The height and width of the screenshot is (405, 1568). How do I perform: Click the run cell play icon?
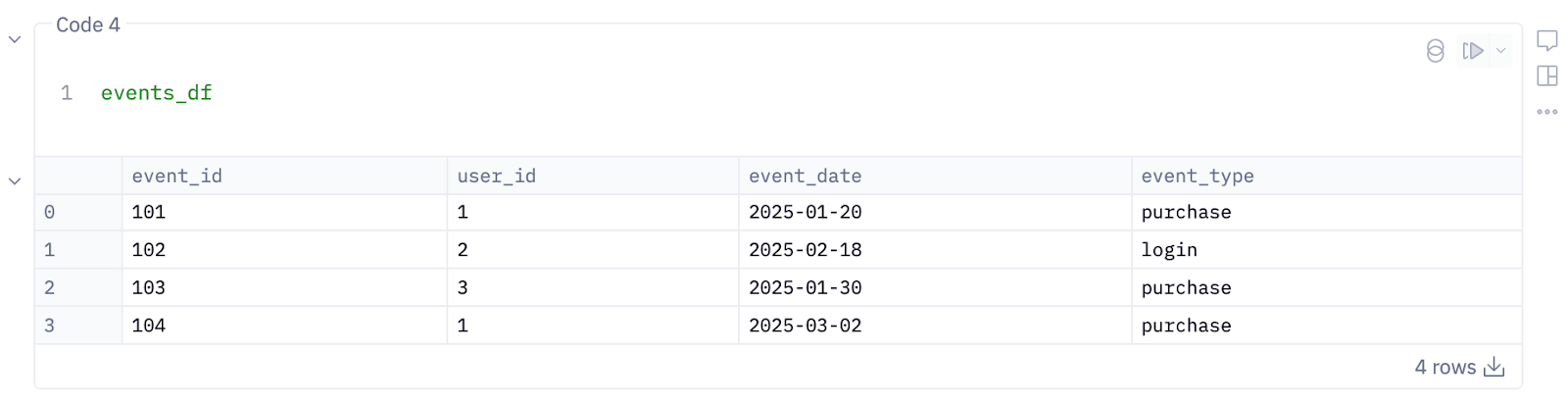click(x=1472, y=51)
